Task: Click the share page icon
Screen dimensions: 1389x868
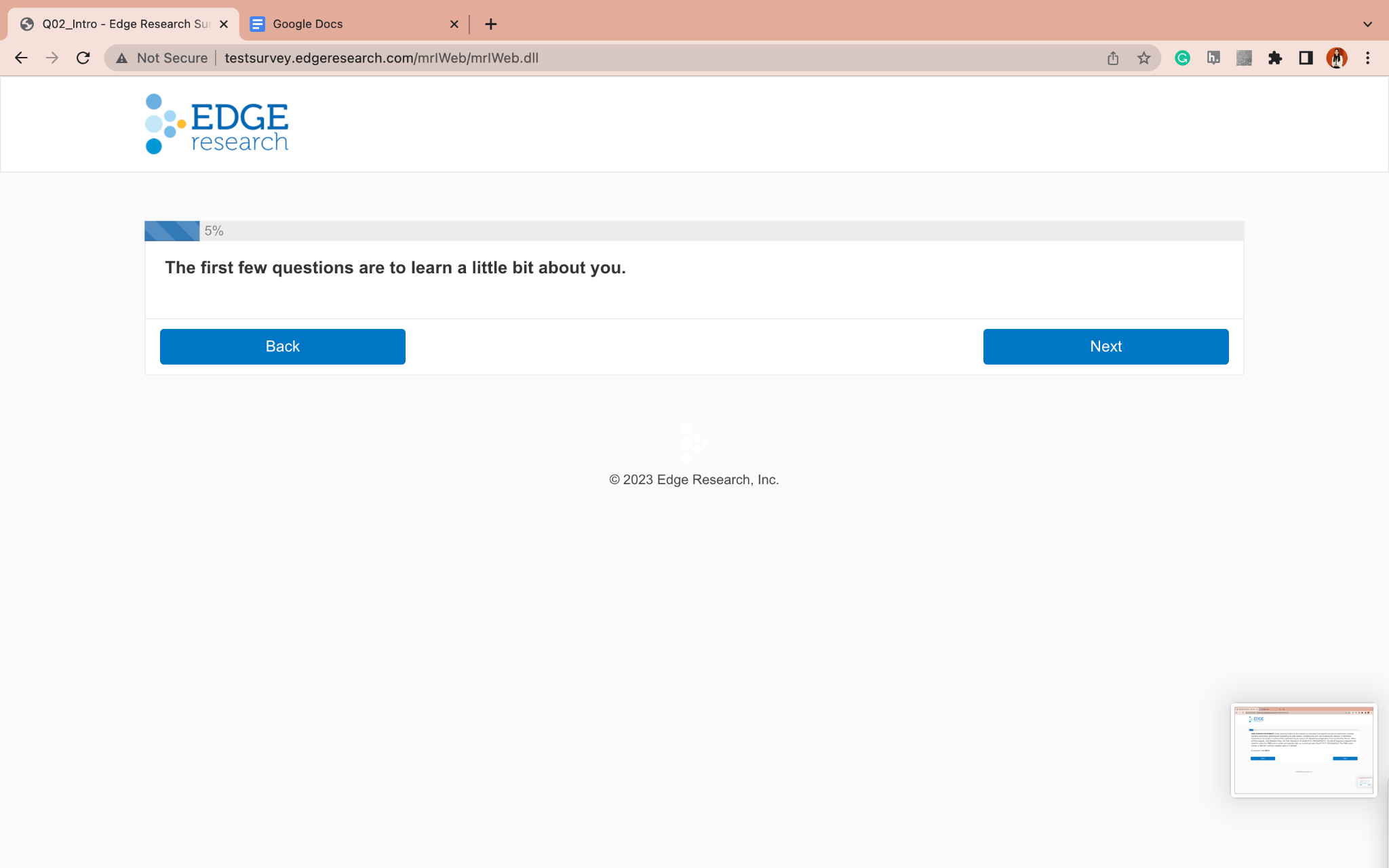Action: point(1113,58)
